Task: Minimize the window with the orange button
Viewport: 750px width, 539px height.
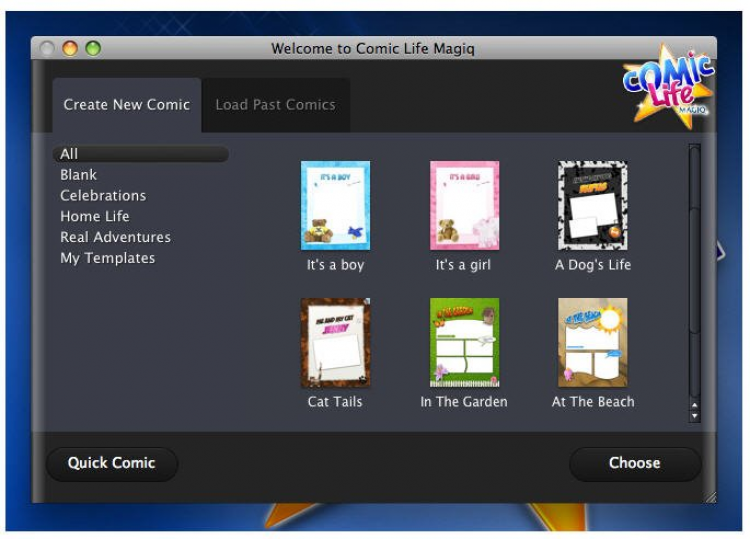Action: [70, 48]
